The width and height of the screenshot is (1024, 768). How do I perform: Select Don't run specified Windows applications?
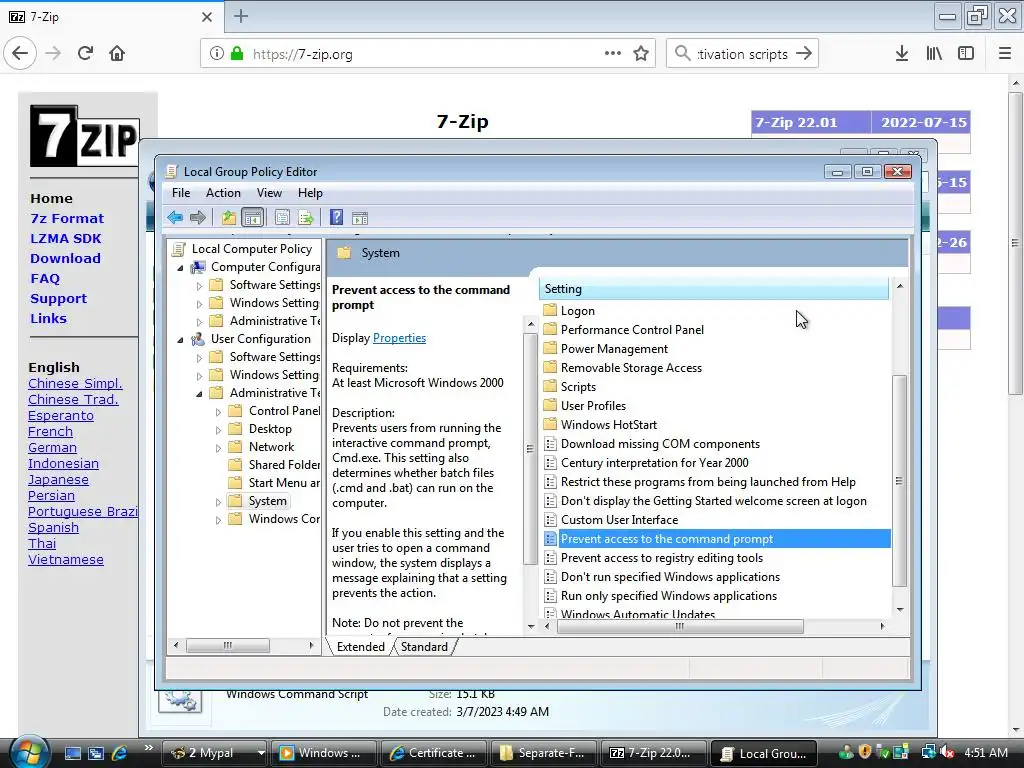click(670, 577)
